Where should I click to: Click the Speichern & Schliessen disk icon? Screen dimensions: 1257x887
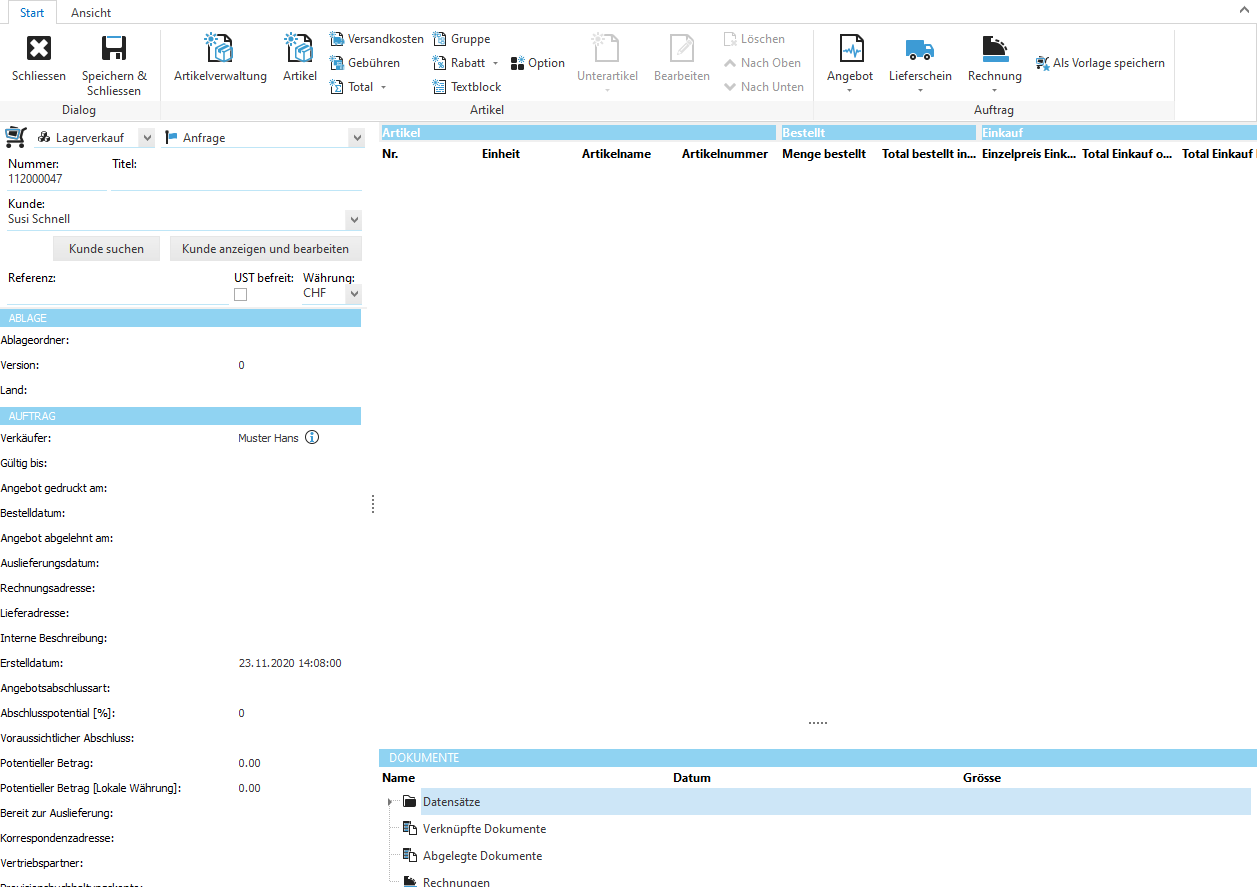point(114,49)
